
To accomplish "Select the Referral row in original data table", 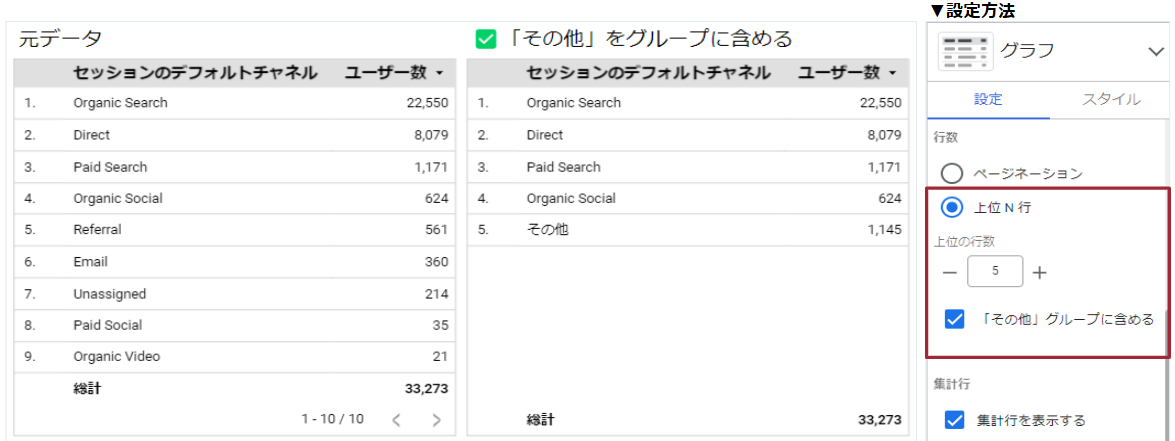I will point(97,230).
